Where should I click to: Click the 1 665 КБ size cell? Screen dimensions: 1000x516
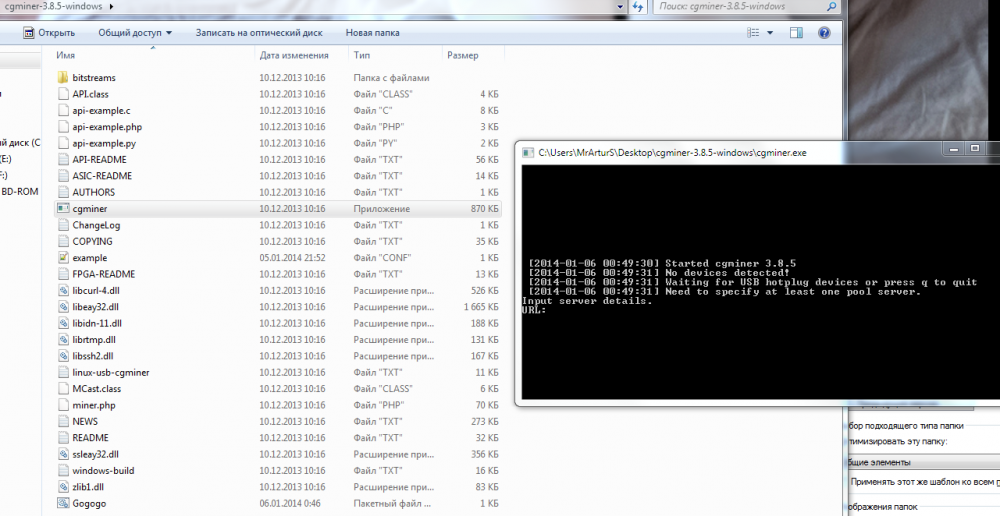[x=481, y=307]
